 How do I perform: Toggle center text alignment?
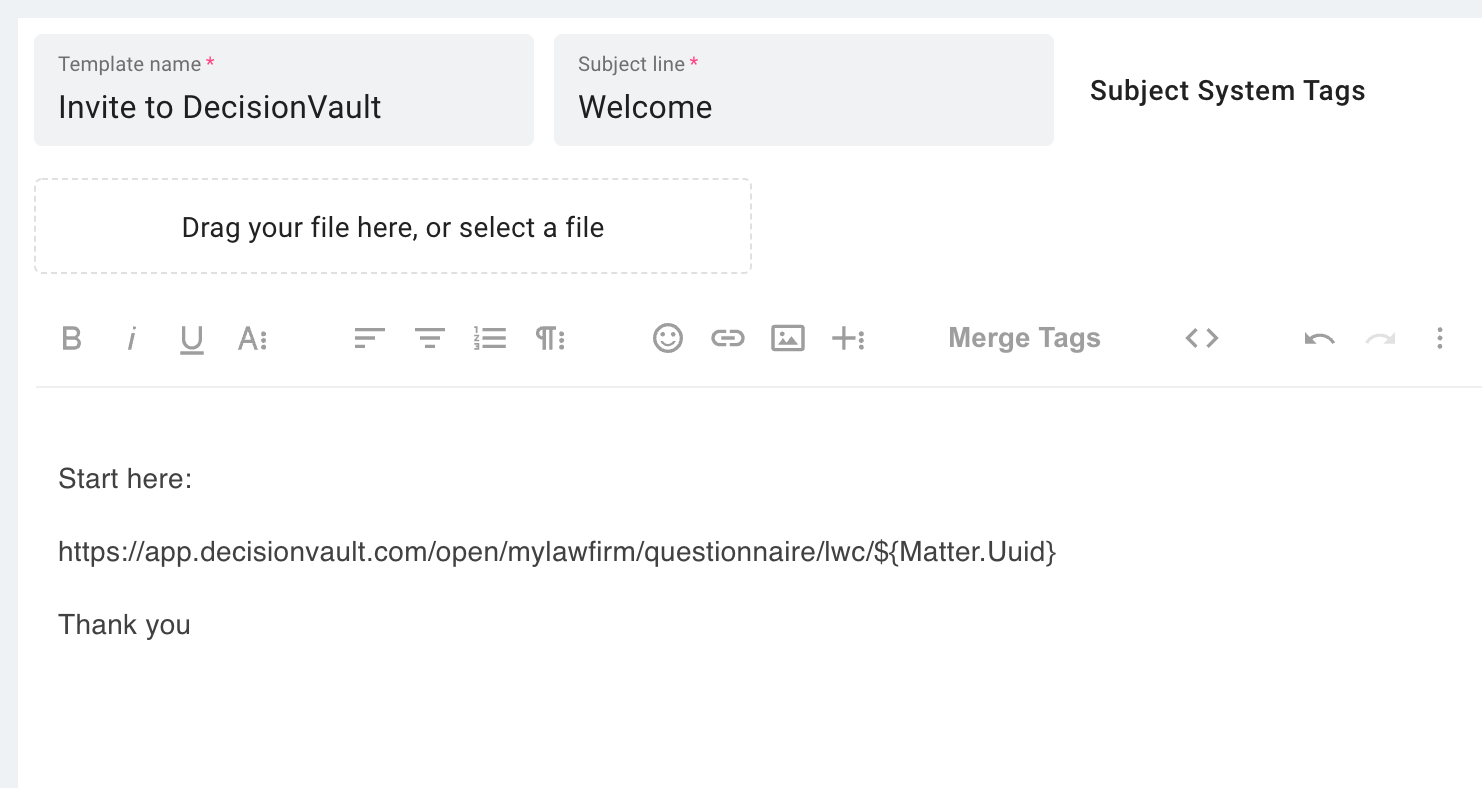pyautogui.click(x=430, y=338)
